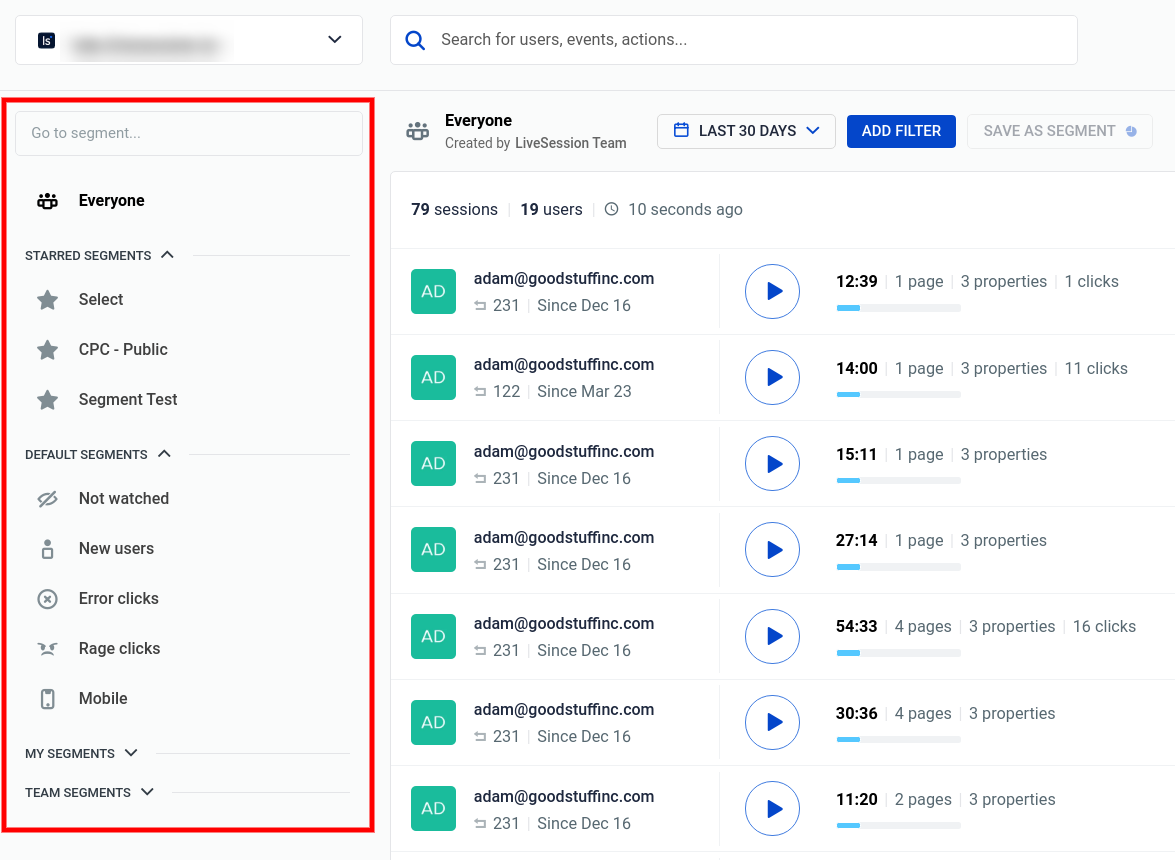Click the '11 clicks' value in 14:00 row
This screenshot has width=1175, height=860.
[1096, 369]
